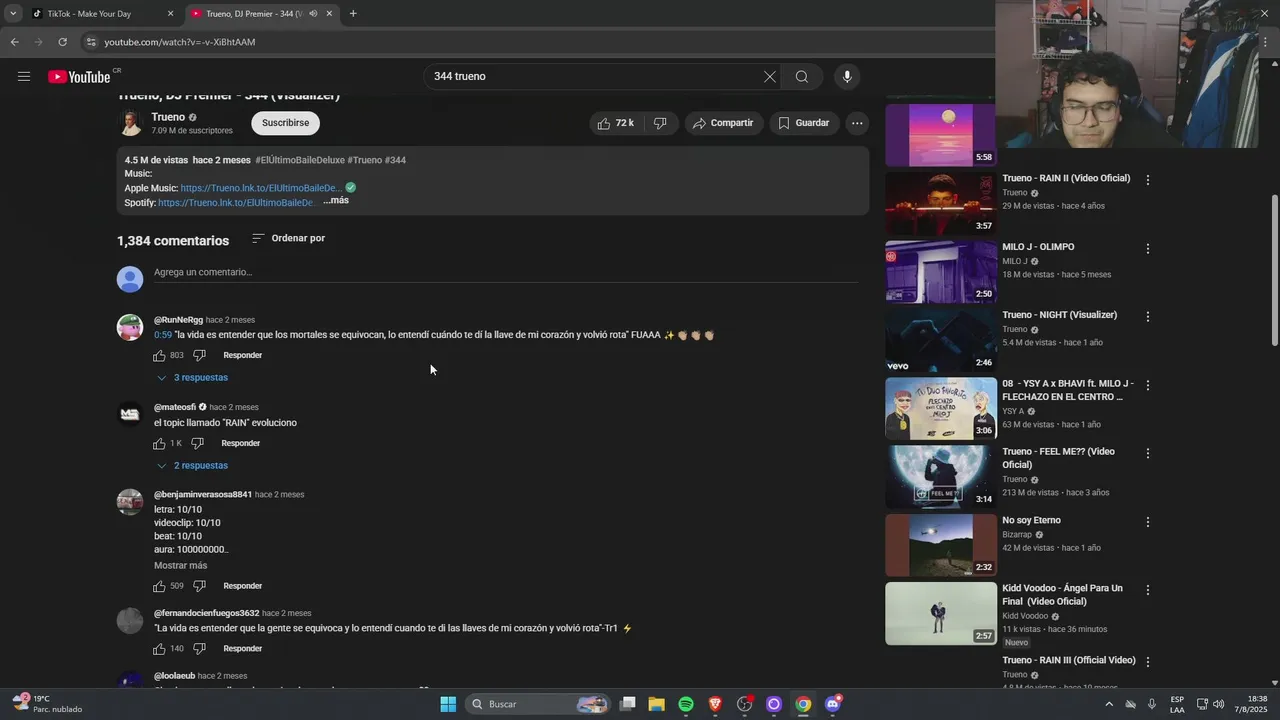Clear the search box with the X icon

click(770, 76)
